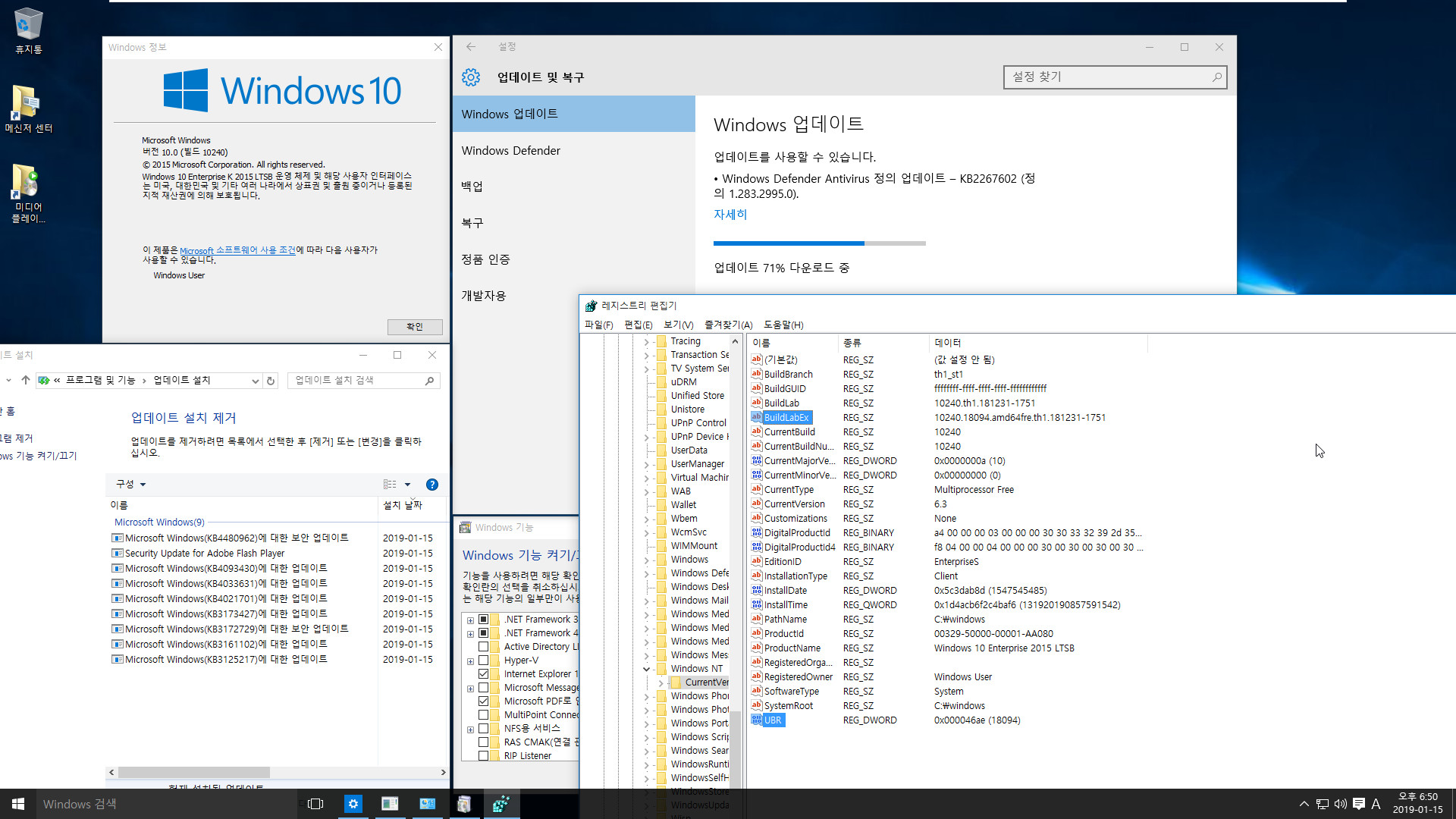Toggle the .NET Framework 3.5 checkbox
Image resolution: width=1456 pixels, height=819 pixels.
483,620
